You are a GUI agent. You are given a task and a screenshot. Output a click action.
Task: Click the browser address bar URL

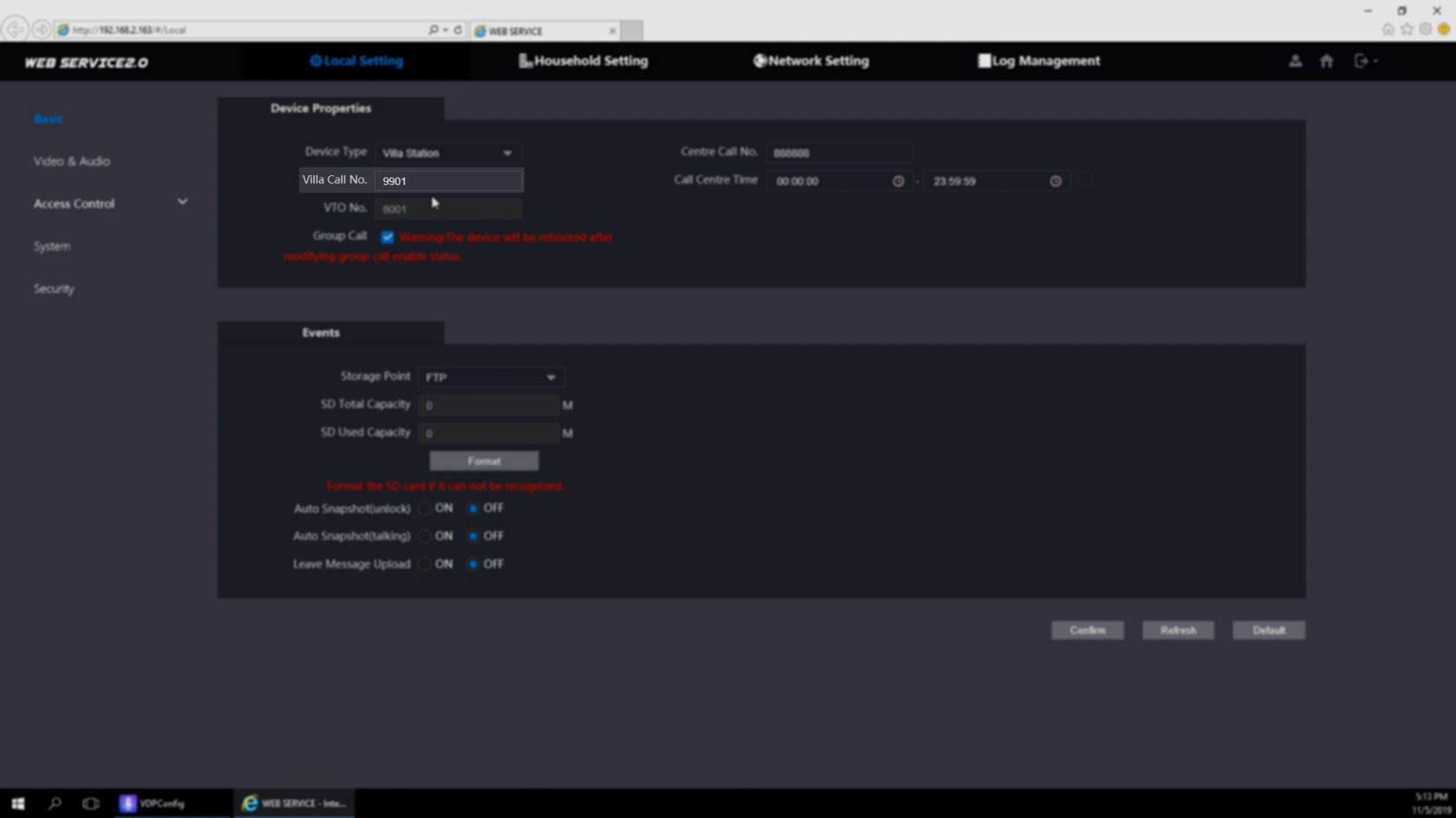[130, 30]
